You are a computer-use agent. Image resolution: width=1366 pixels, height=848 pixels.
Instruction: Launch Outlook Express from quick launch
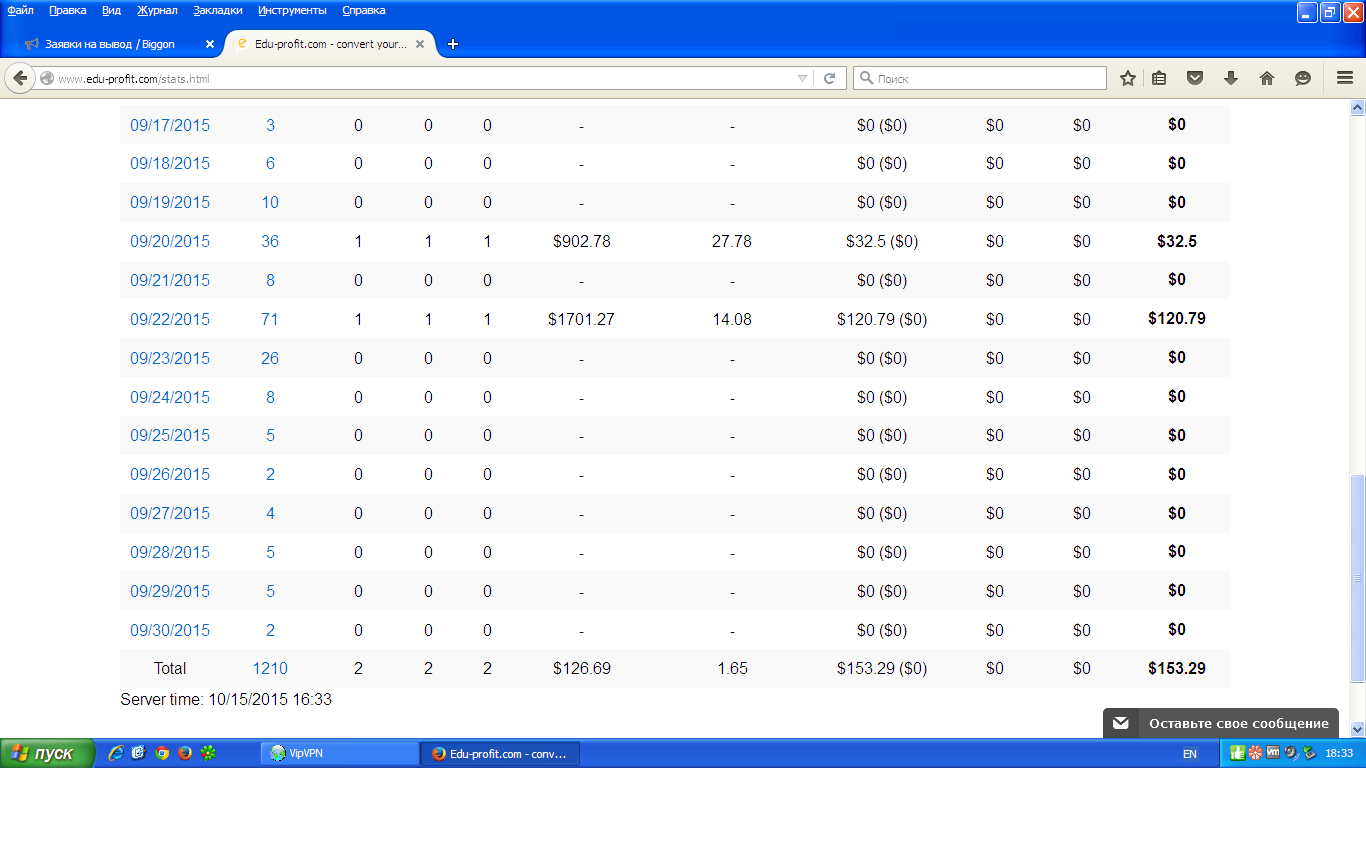(x=139, y=754)
